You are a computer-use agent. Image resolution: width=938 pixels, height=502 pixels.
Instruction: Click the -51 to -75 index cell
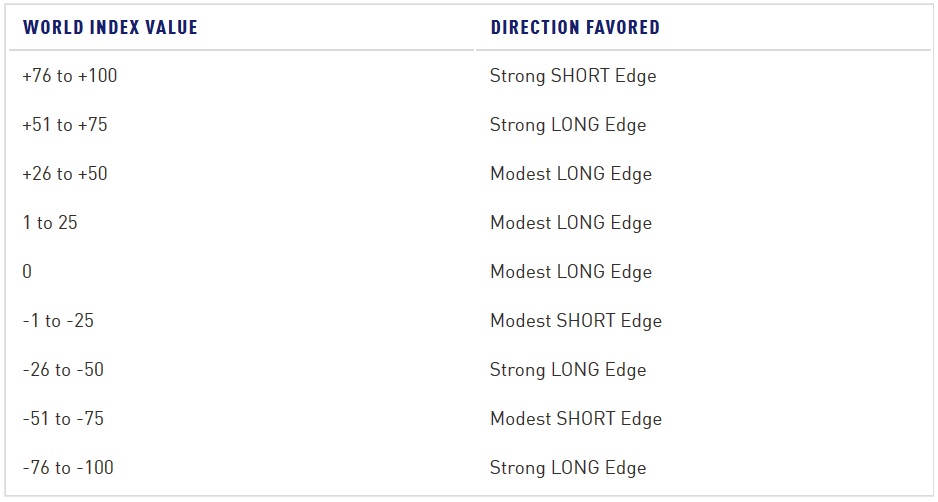63,419
